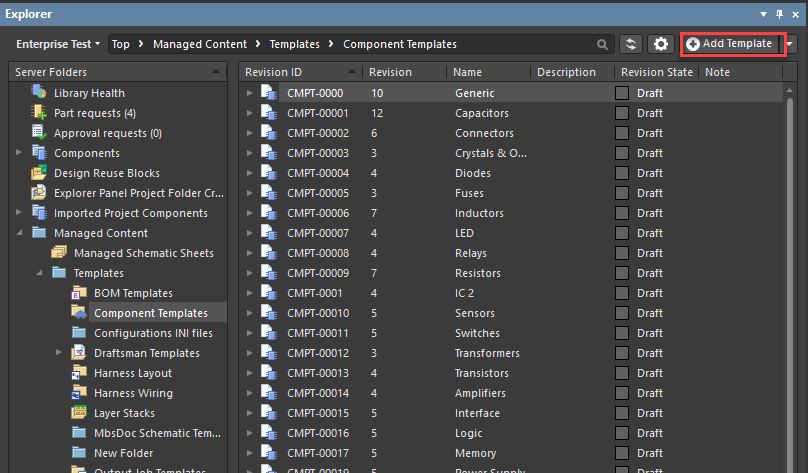This screenshot has width=808, height=473.
Task: Select Component Templates in folder tree
Action: click(151, 313)
